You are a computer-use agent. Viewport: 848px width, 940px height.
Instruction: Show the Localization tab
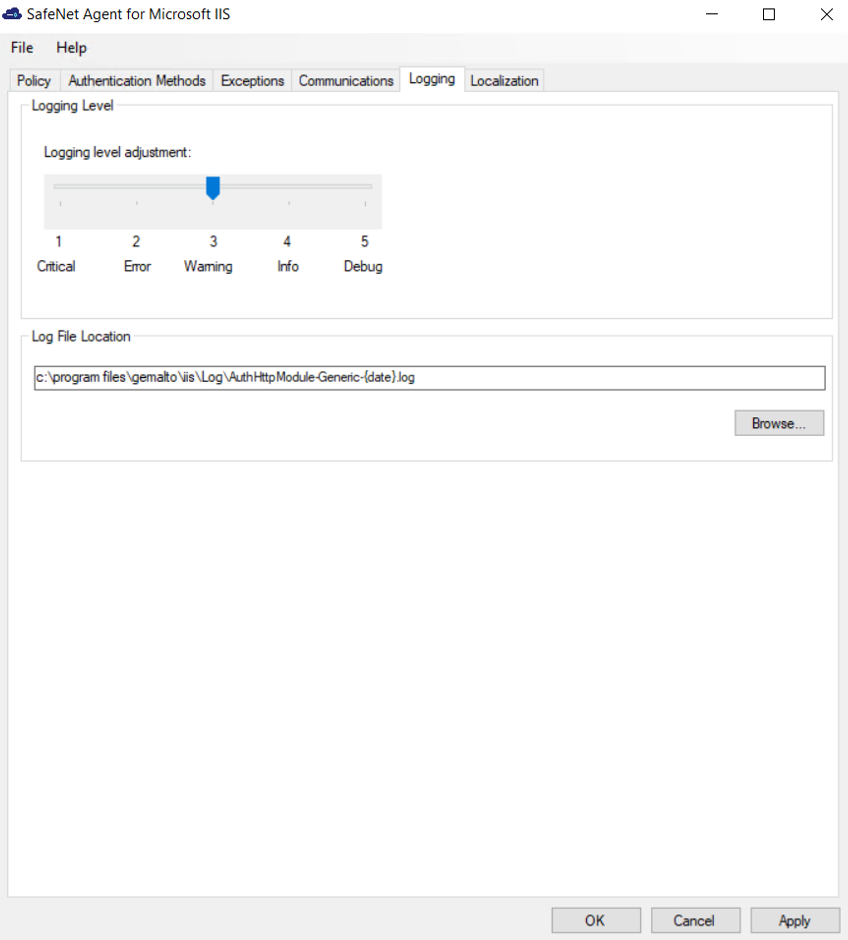(x=504, y=81)
